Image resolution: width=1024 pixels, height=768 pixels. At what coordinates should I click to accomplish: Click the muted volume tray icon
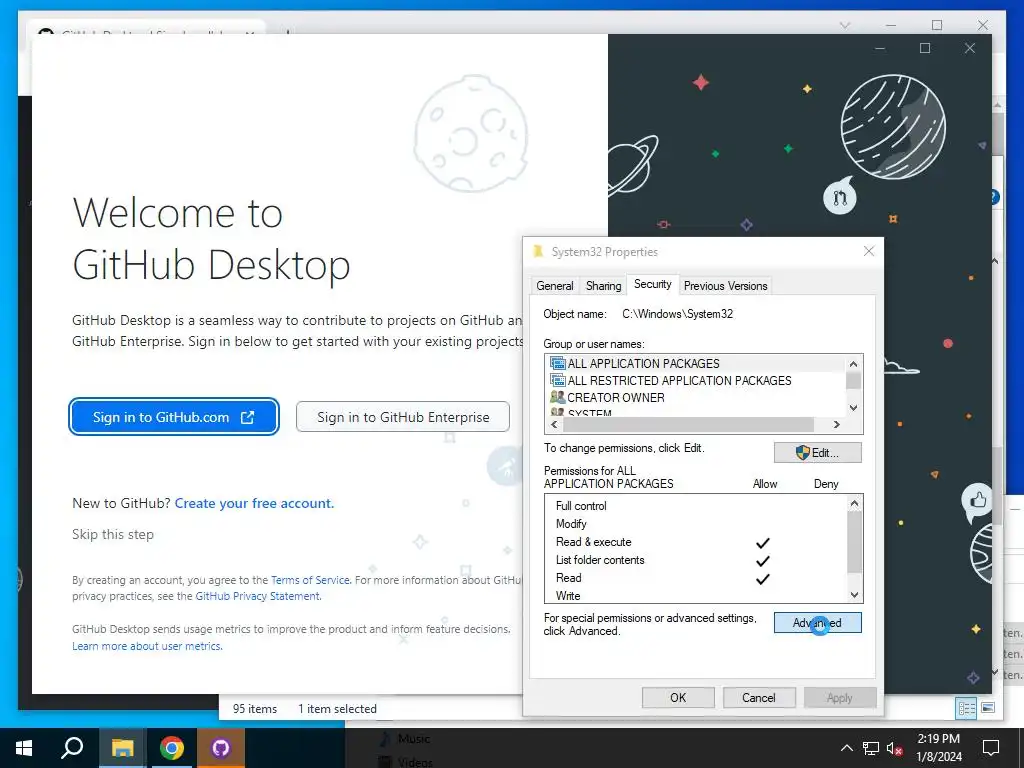pos(894,748)
